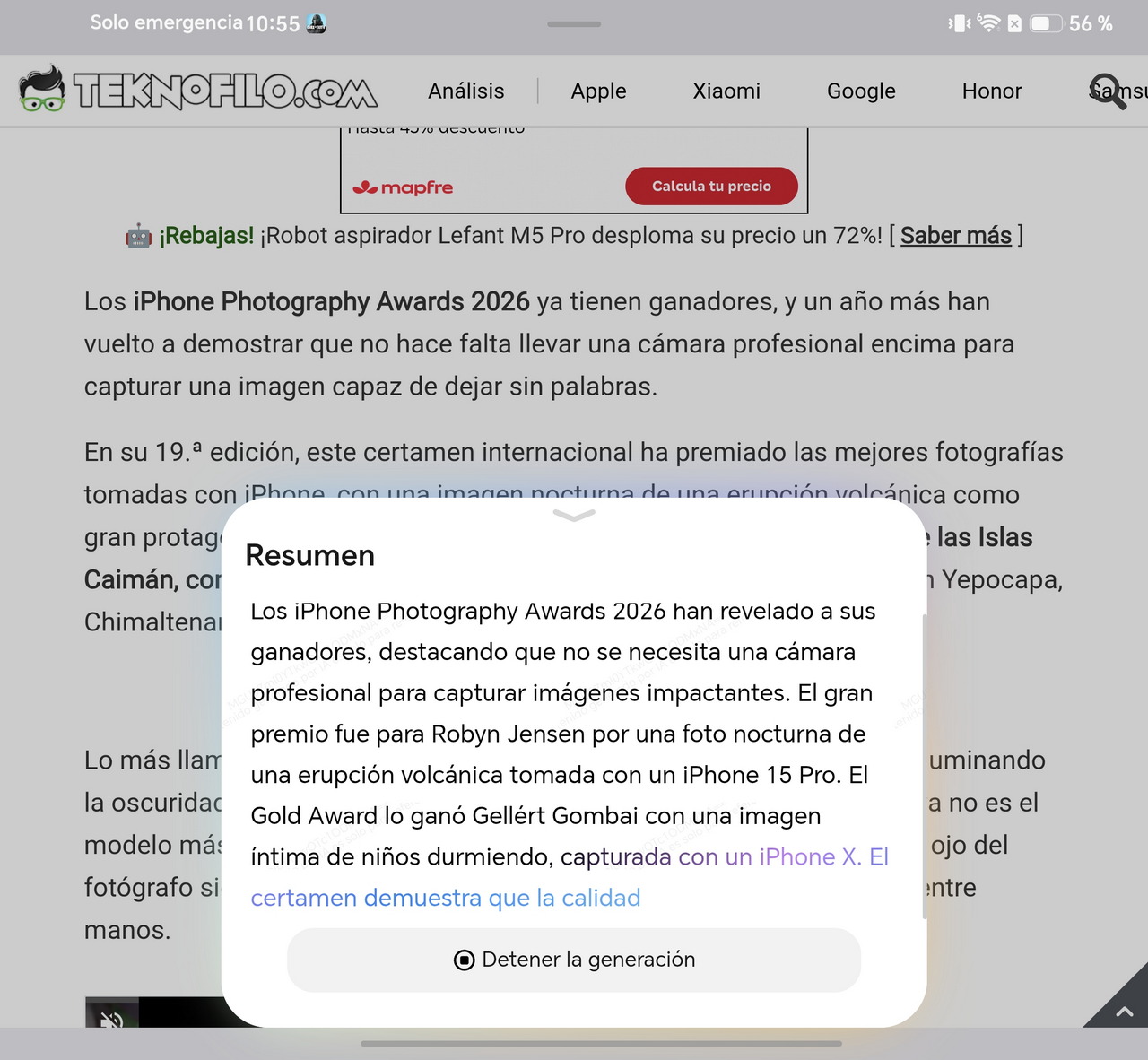This screenshot has width=1148, height=1060.
Task: Open the Análisis menu item
Action: tap(466, 91)
